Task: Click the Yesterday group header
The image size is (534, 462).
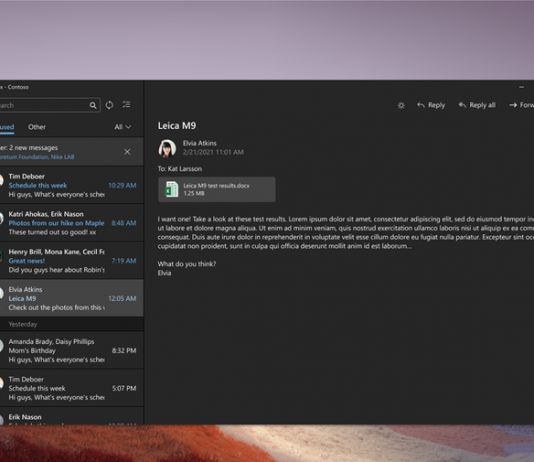Action: (x=72, y=324)
